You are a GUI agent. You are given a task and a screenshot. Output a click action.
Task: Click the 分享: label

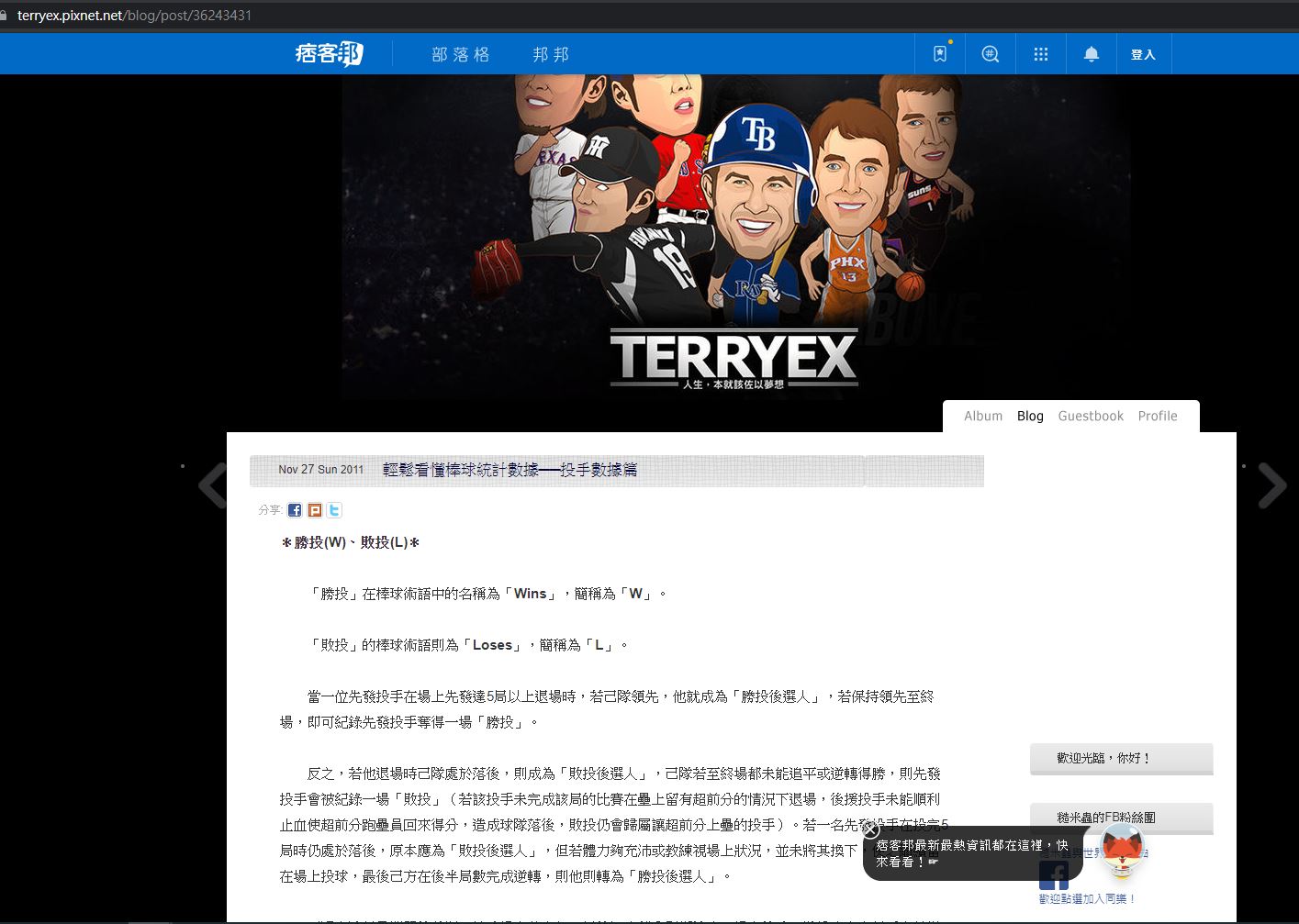pyautogui.click(x=270, y=510)
